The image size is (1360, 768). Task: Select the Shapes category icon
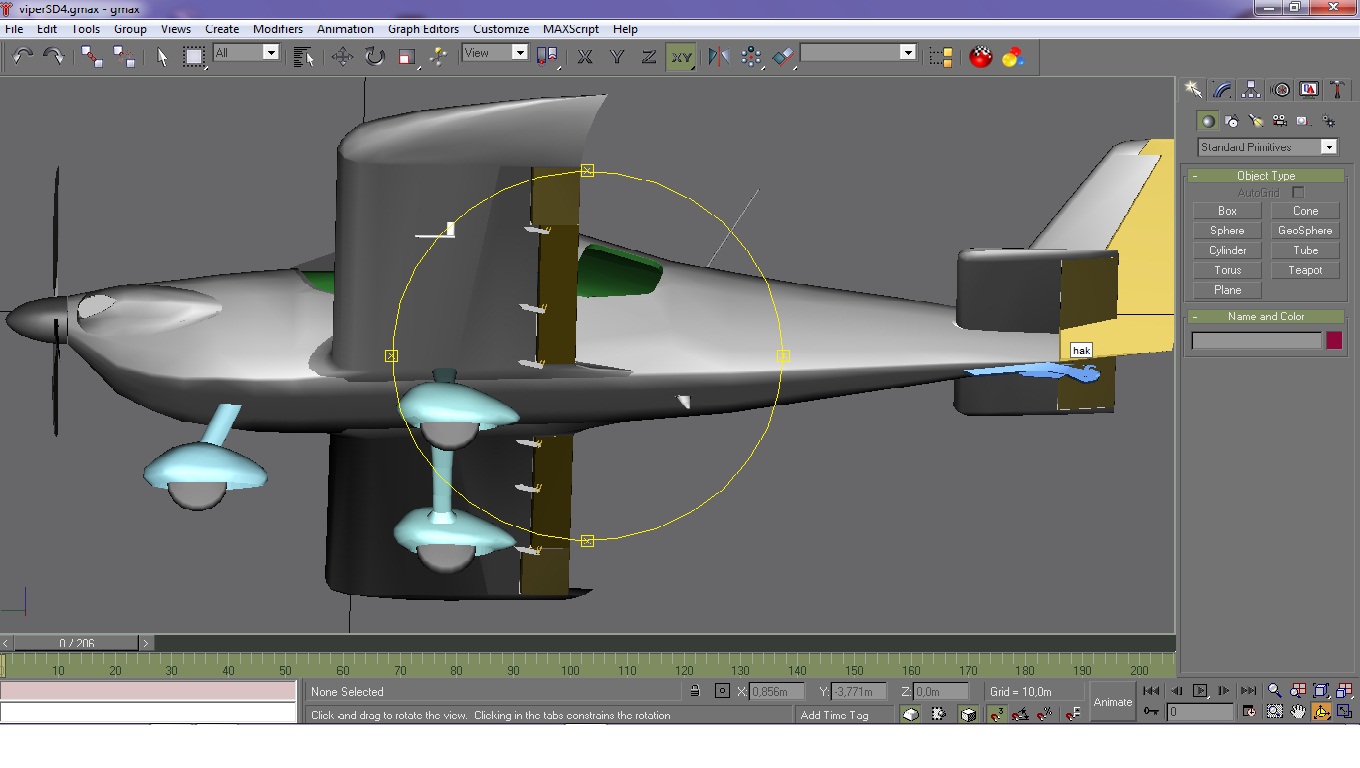pos(1232,121)
